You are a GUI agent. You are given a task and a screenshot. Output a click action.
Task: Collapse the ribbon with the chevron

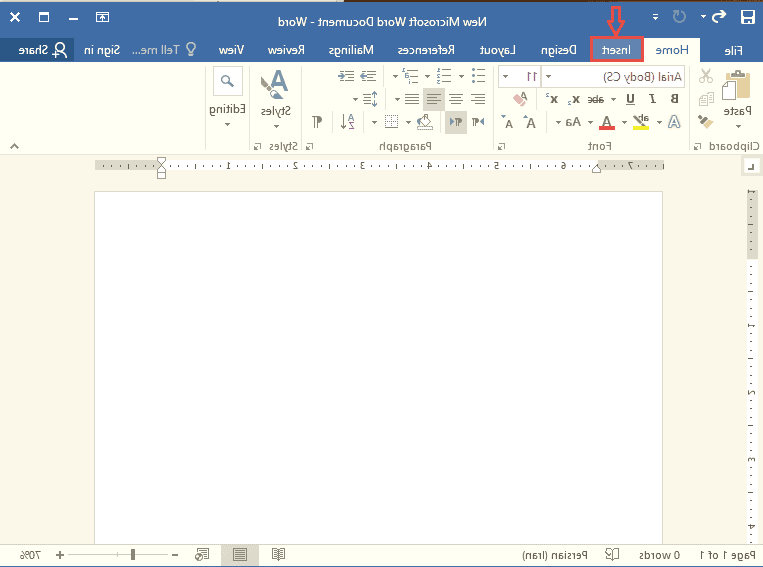click(15, 146)
